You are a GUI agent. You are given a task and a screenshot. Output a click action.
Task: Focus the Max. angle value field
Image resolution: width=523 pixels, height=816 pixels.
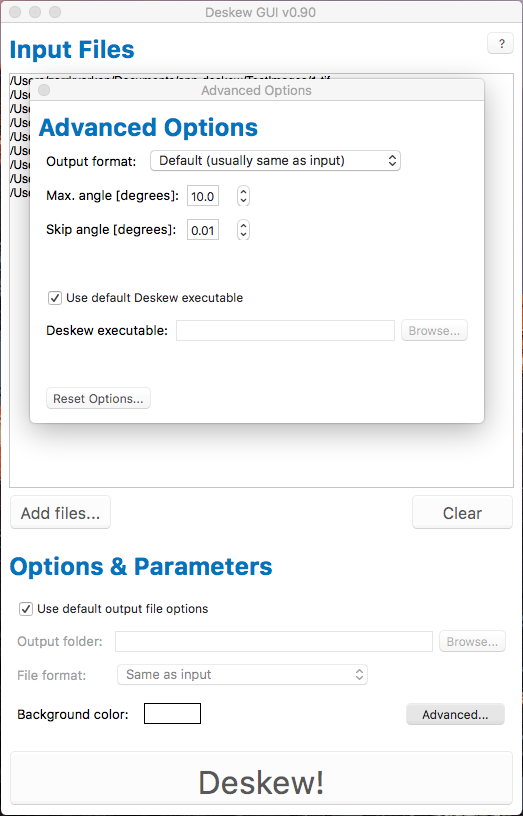(x=203, y=196)
